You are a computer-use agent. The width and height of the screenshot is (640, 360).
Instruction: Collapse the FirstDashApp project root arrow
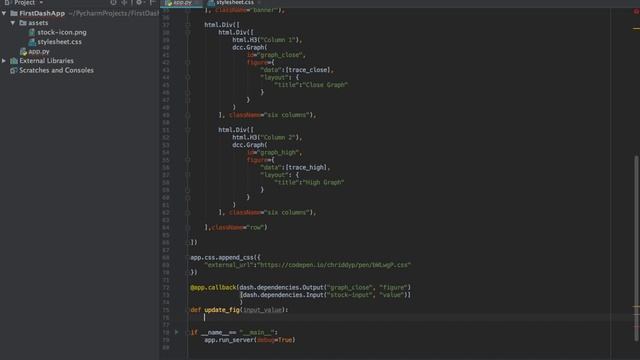click(4, 13)
